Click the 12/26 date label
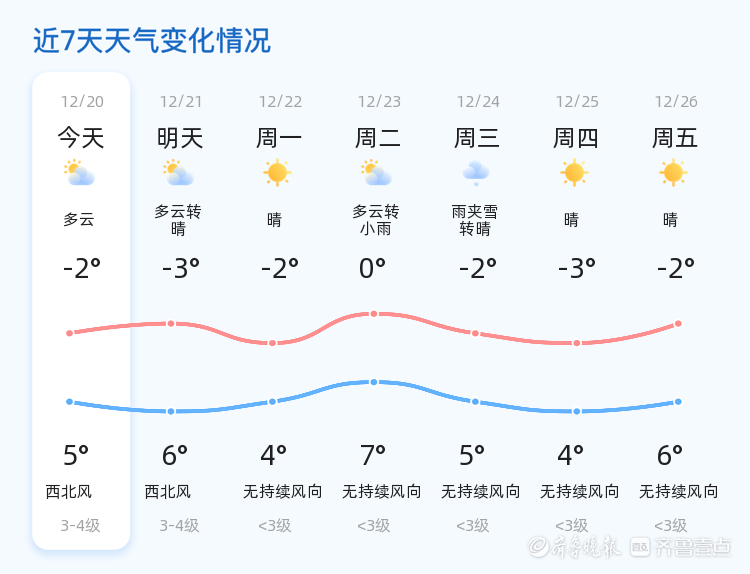Screen dimensions: 750x574 click(676, 101)
